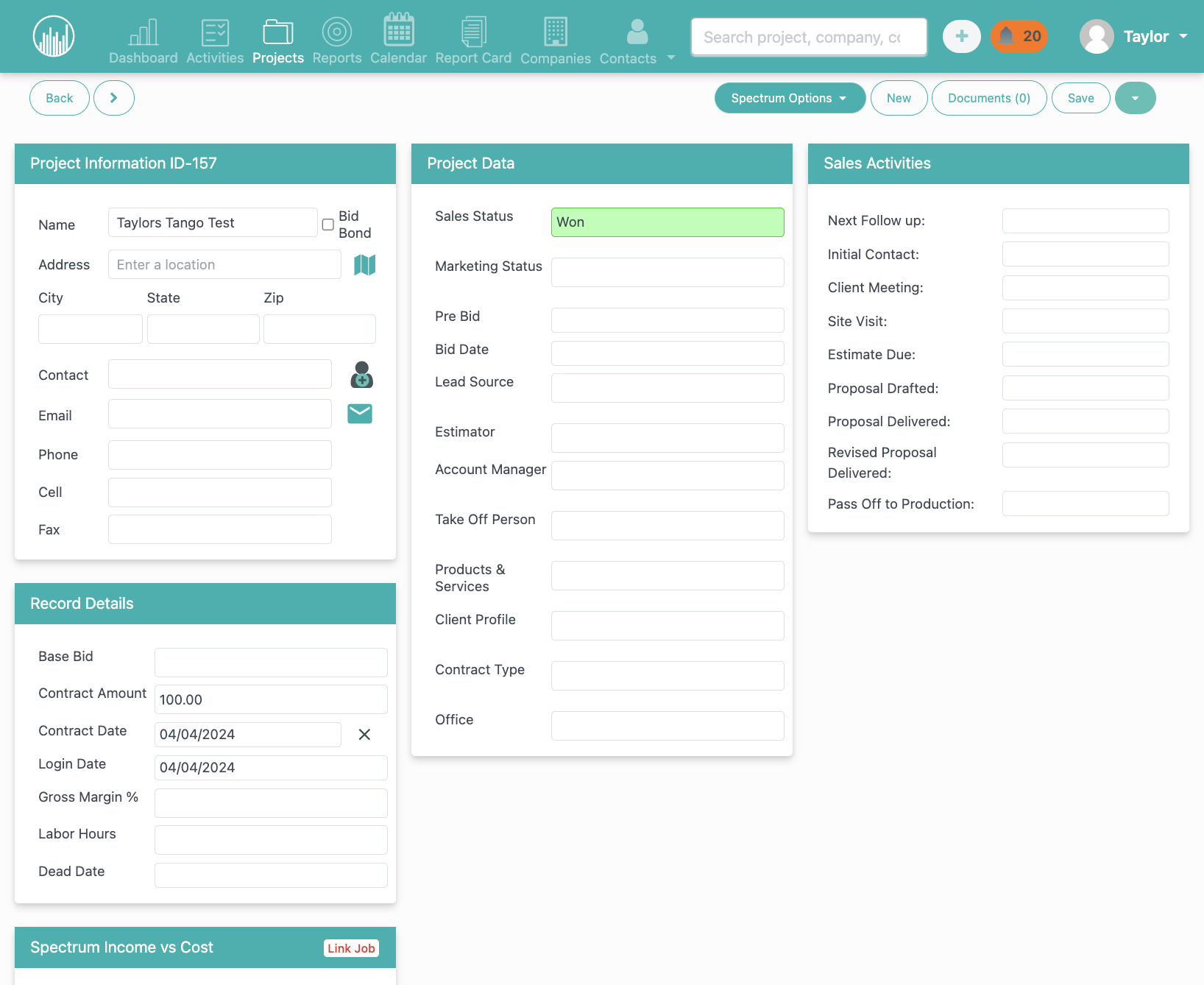Click the Name field Taylors Tango Test
The image size is (1204, 985).
click(213, 222)
